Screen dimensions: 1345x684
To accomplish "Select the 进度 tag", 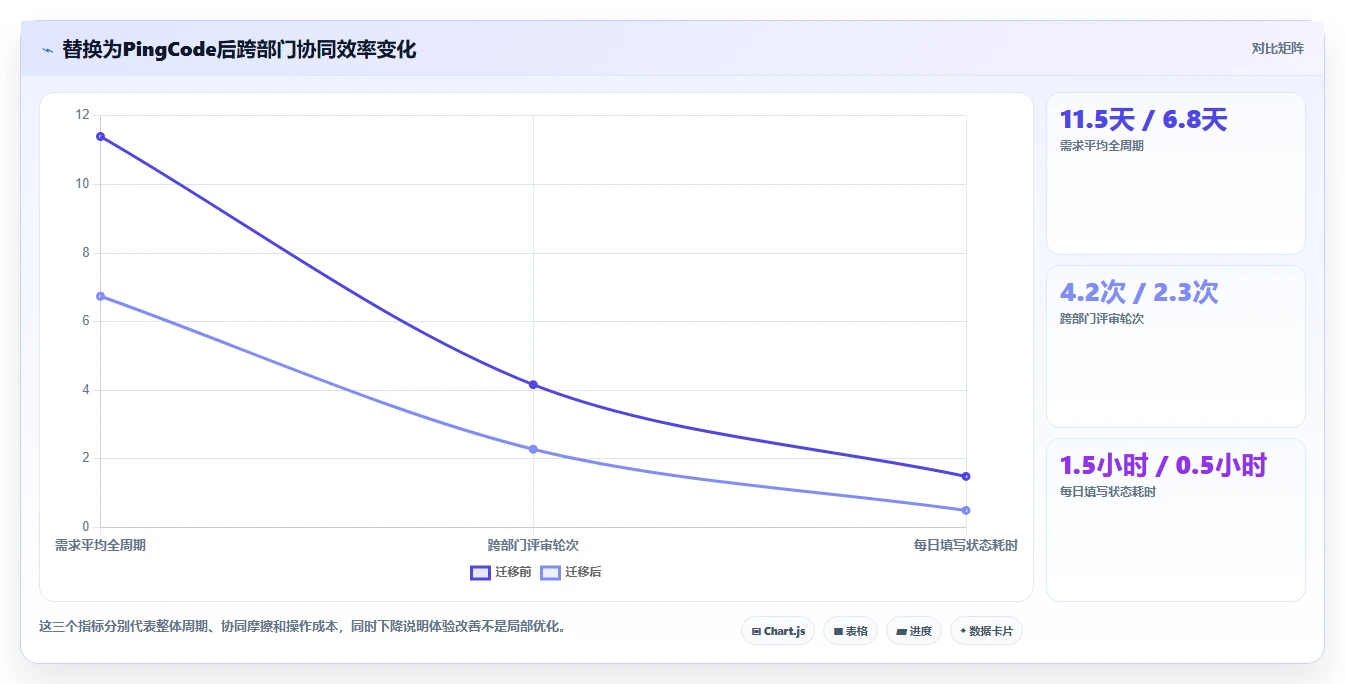I will [914, 631].
